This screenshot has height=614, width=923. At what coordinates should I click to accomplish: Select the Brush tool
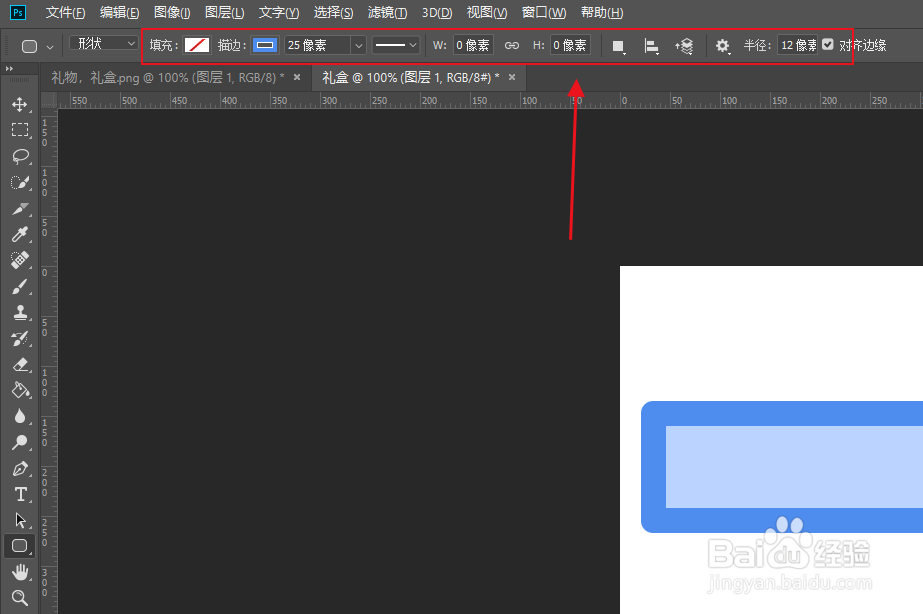(19, 287)
